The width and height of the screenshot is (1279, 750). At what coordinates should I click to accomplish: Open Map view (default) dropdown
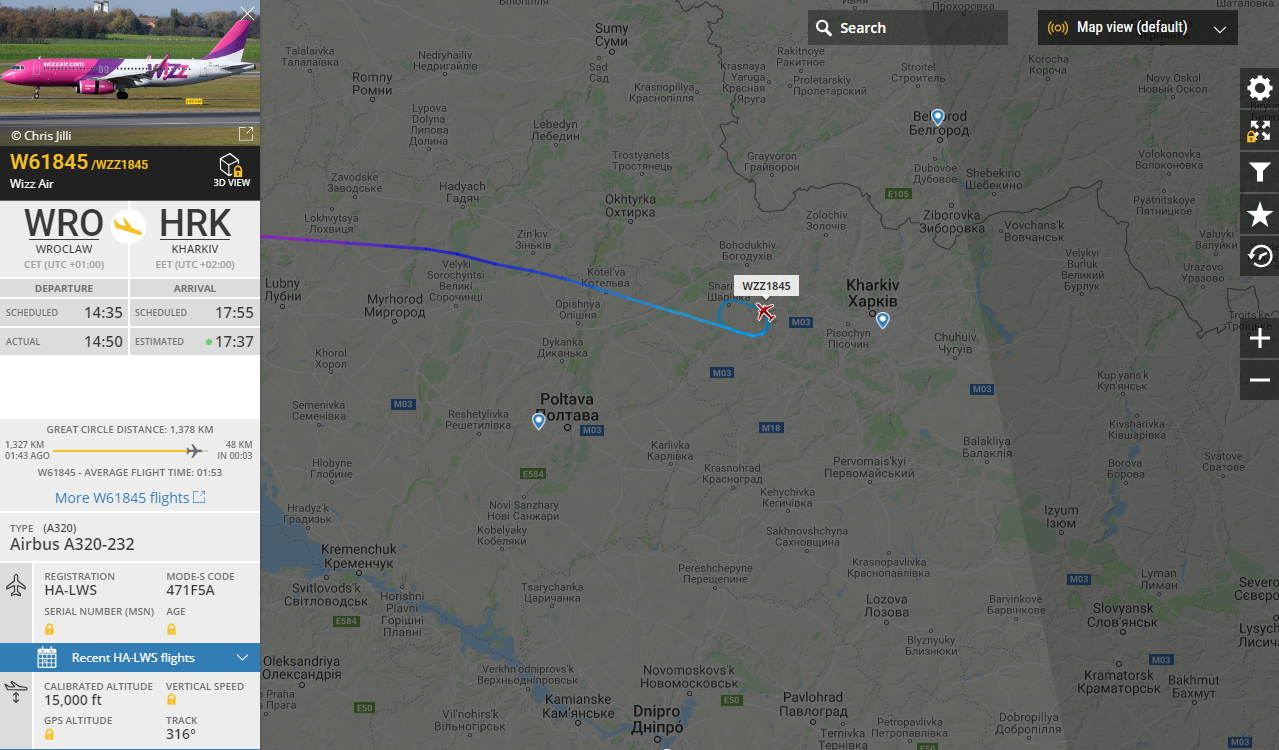coord(1138,28)
